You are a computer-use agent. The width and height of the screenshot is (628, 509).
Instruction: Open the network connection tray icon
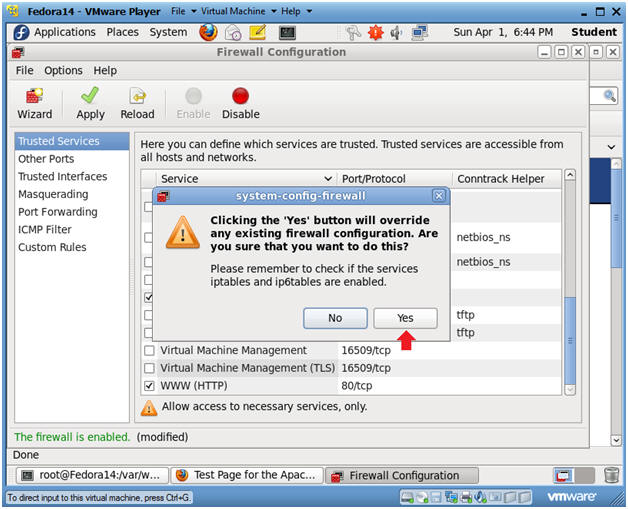[x=420, y=32]
